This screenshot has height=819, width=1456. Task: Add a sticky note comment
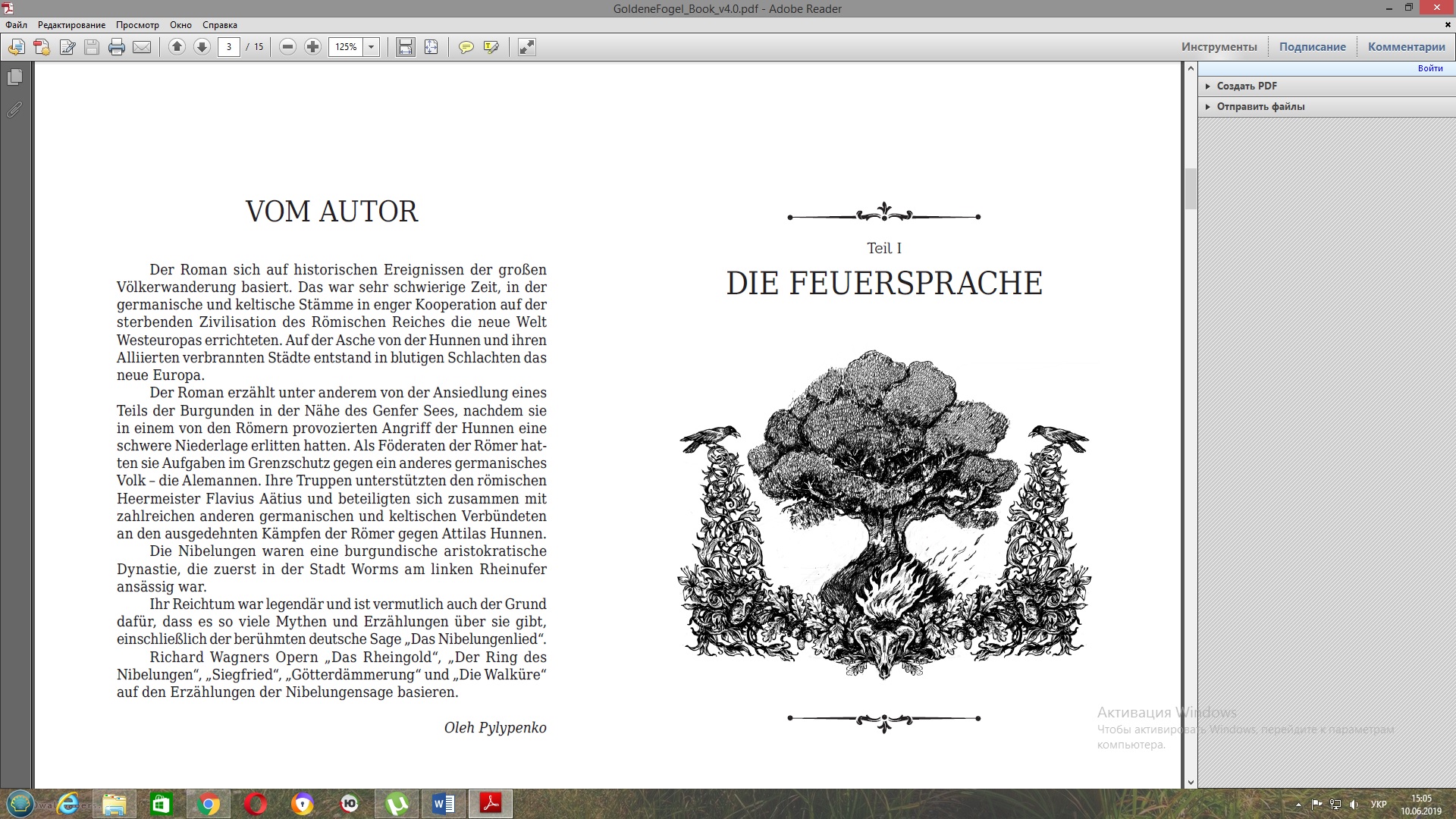pos(466,47)
